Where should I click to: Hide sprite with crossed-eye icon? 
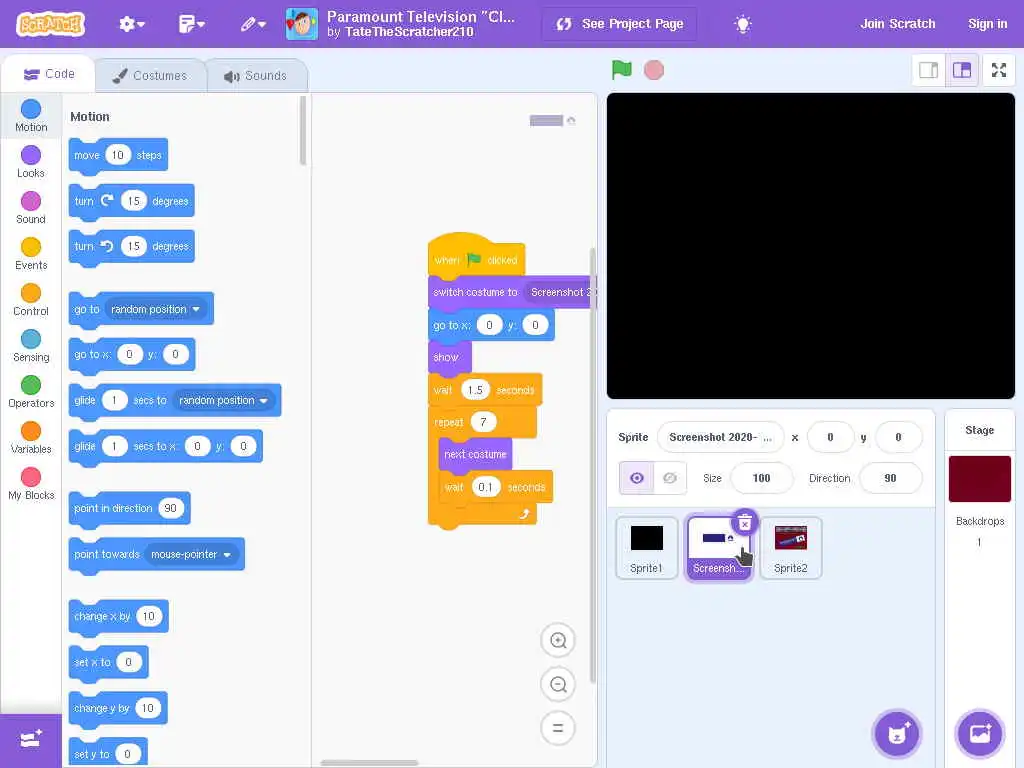(670, 478)
